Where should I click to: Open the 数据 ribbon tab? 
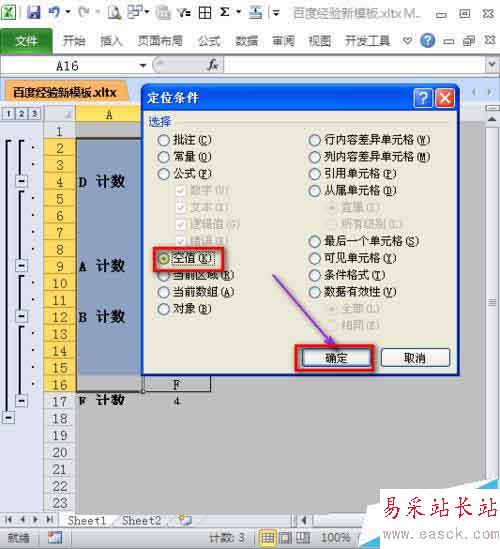246,41
